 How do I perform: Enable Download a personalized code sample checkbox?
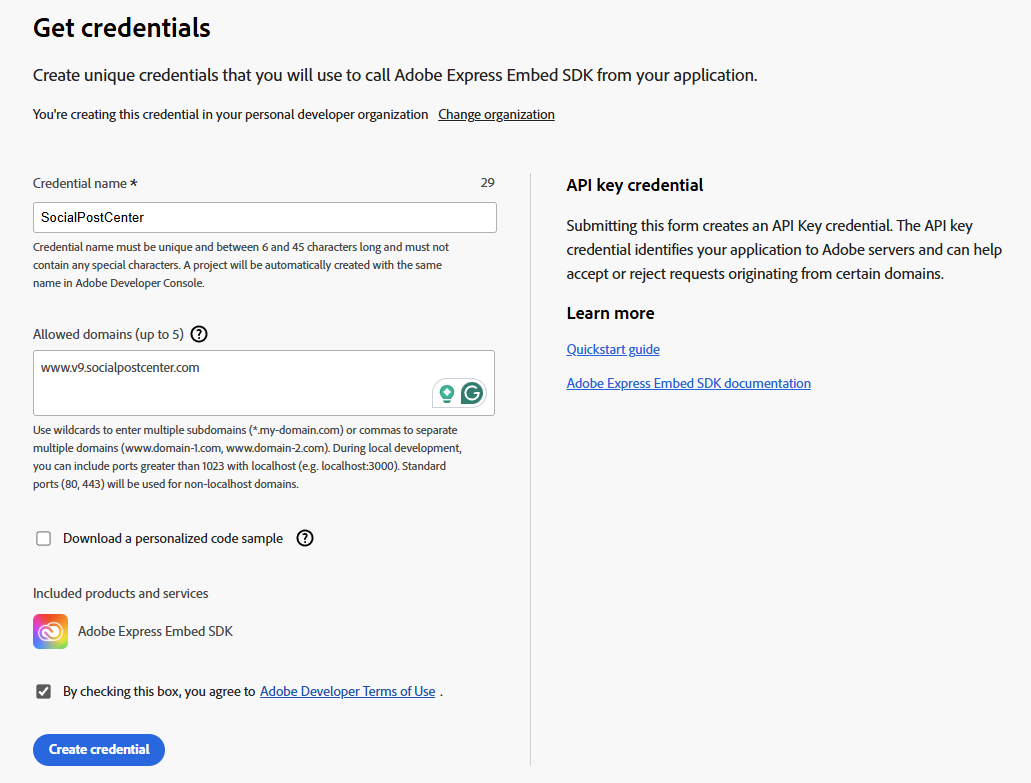43,539
